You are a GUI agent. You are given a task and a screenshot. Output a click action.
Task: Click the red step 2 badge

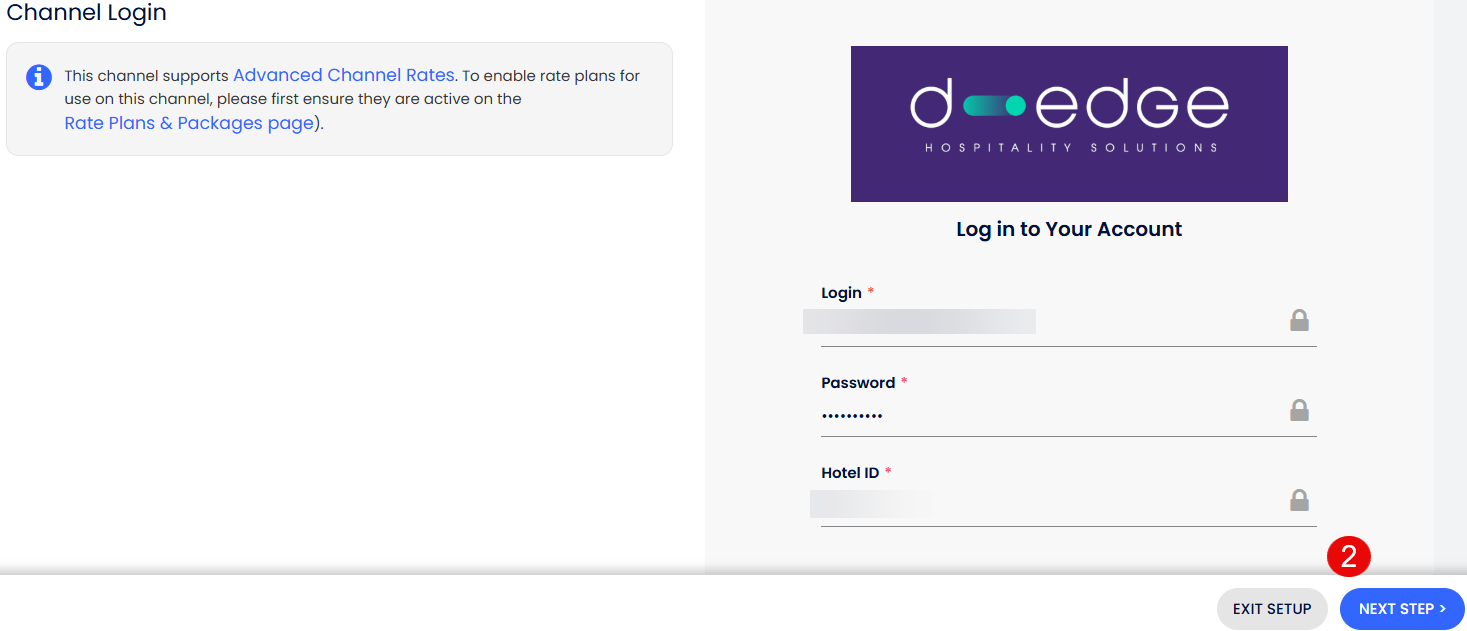tap(1348, 557)
